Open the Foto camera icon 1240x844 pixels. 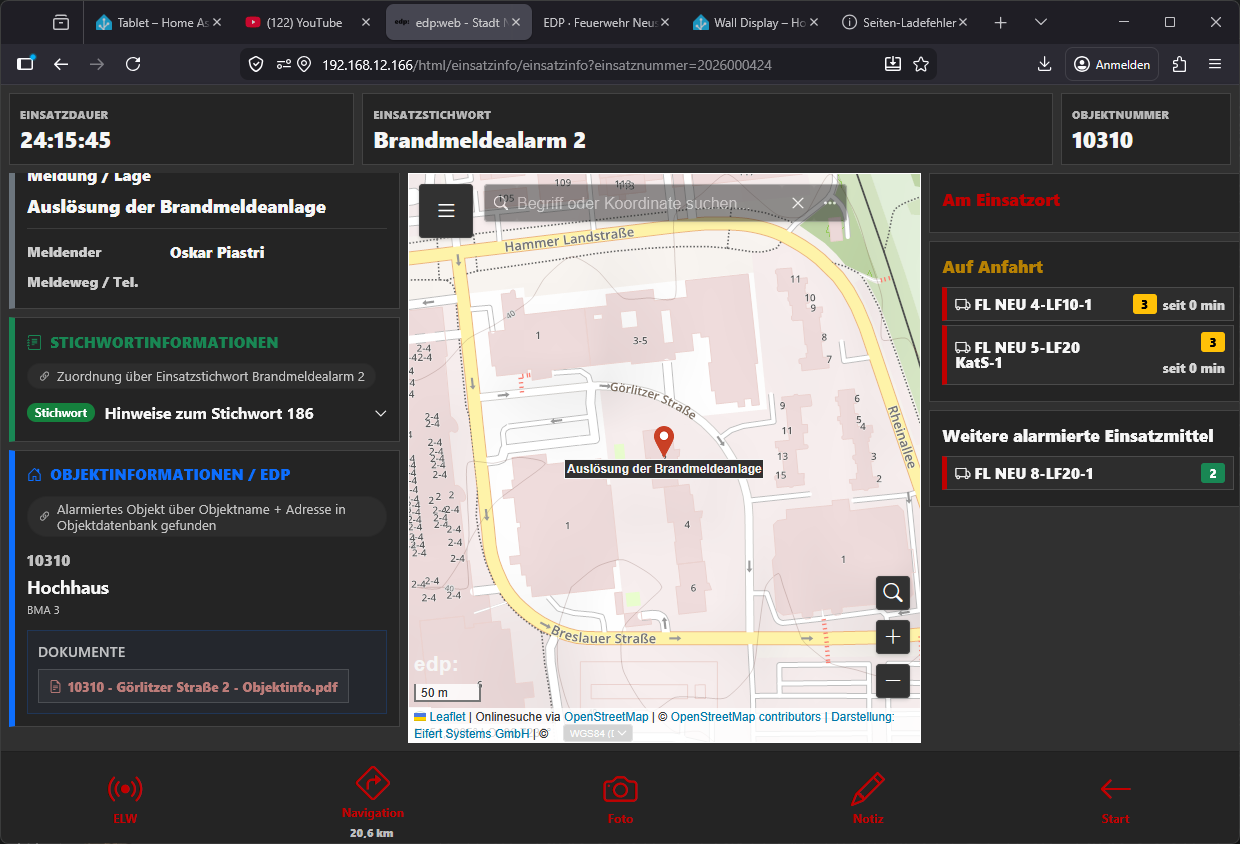coord(620,790)
